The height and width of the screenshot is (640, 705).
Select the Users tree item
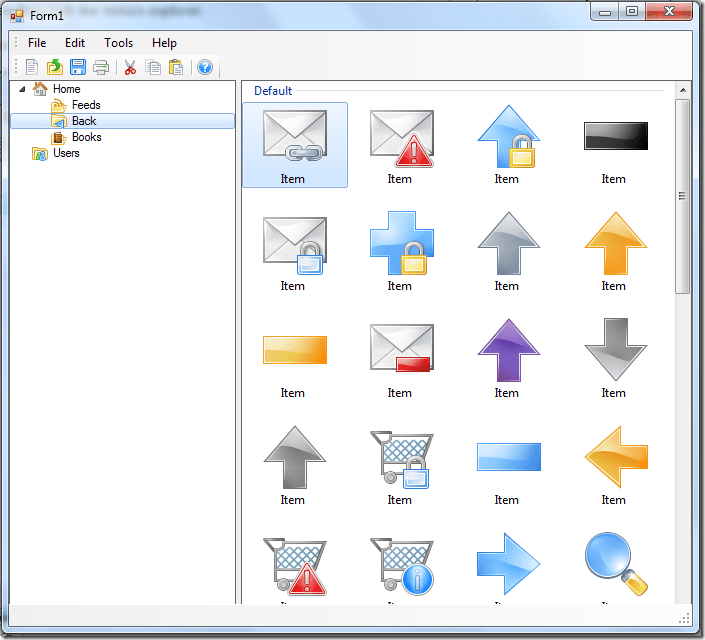point(66,153)
